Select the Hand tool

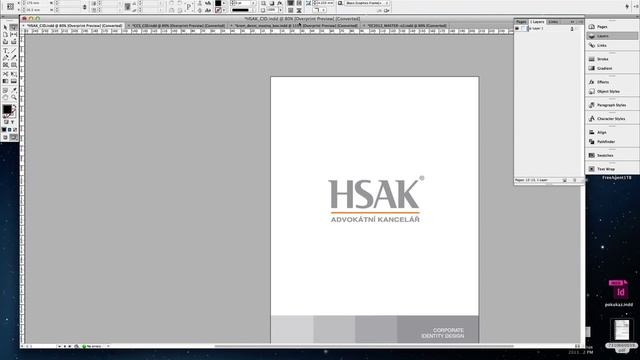tap(5, 98)
